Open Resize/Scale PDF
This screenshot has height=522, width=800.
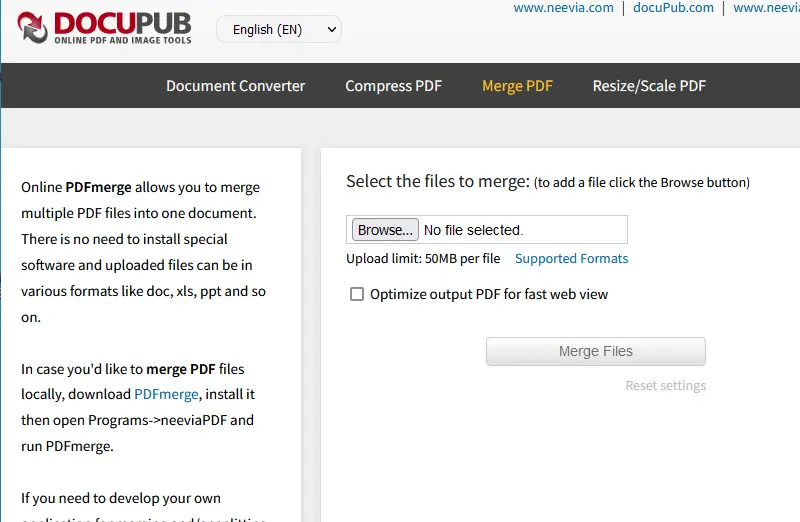[649, 86]
